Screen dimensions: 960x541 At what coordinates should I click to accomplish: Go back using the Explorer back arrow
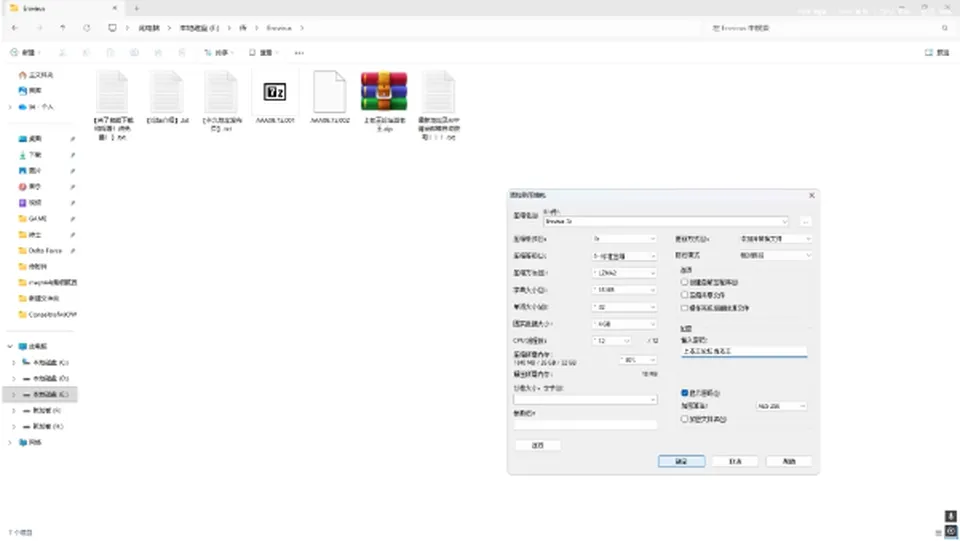(15, 28)
